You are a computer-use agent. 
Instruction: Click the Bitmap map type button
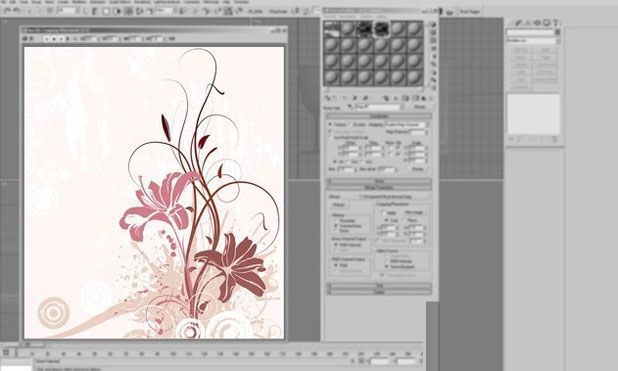[419, 107]
